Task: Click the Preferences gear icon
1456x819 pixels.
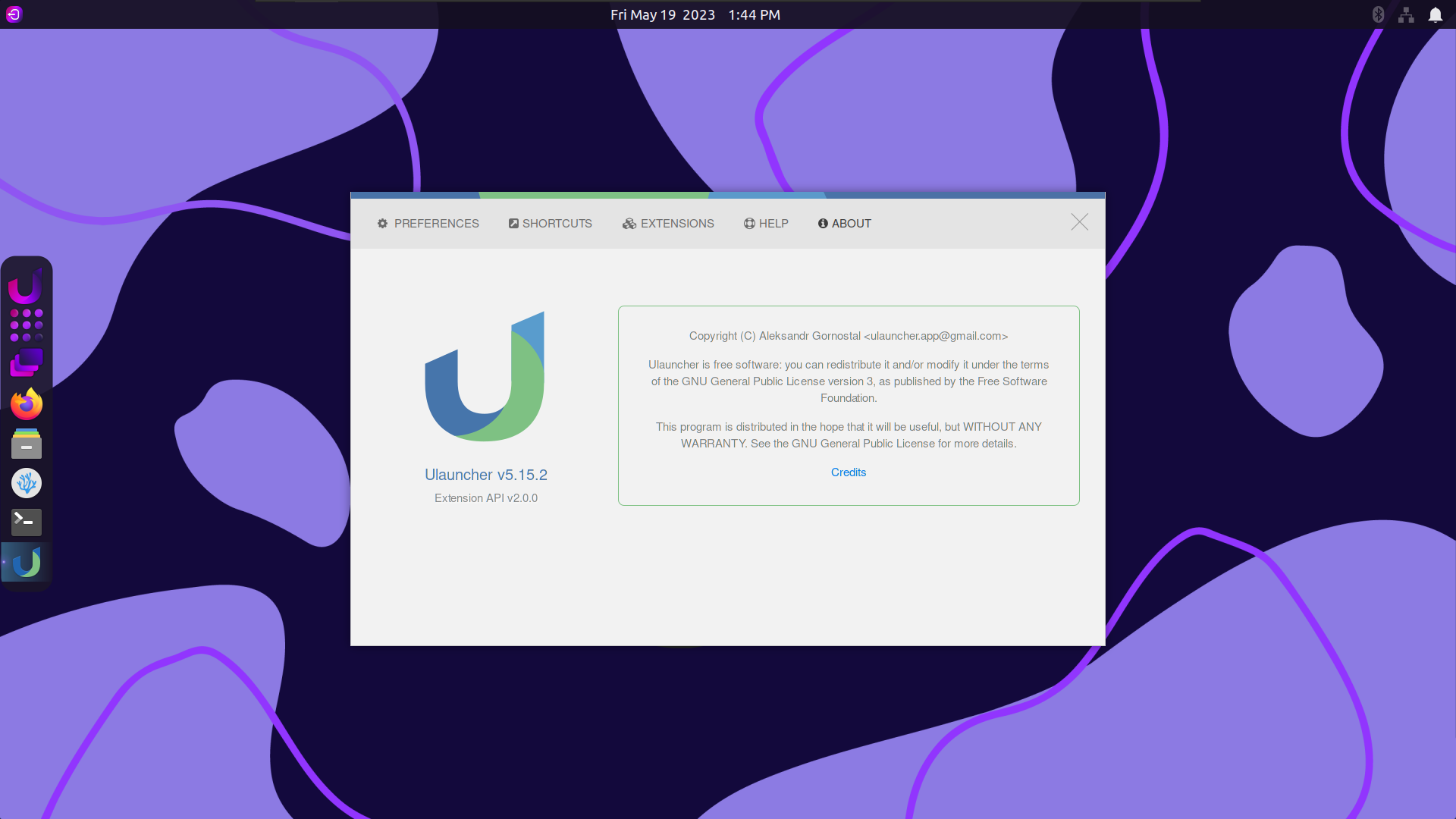Action: tap(383, 223)
